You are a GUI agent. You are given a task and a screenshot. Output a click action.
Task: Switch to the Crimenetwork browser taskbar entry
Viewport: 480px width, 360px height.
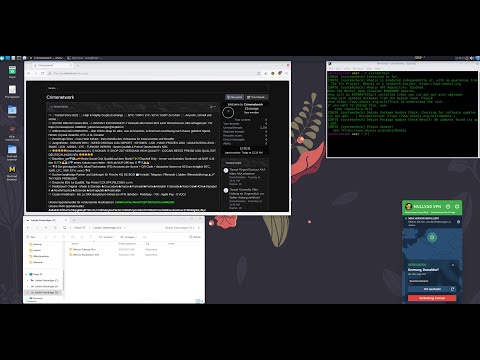tap(47, 58)
